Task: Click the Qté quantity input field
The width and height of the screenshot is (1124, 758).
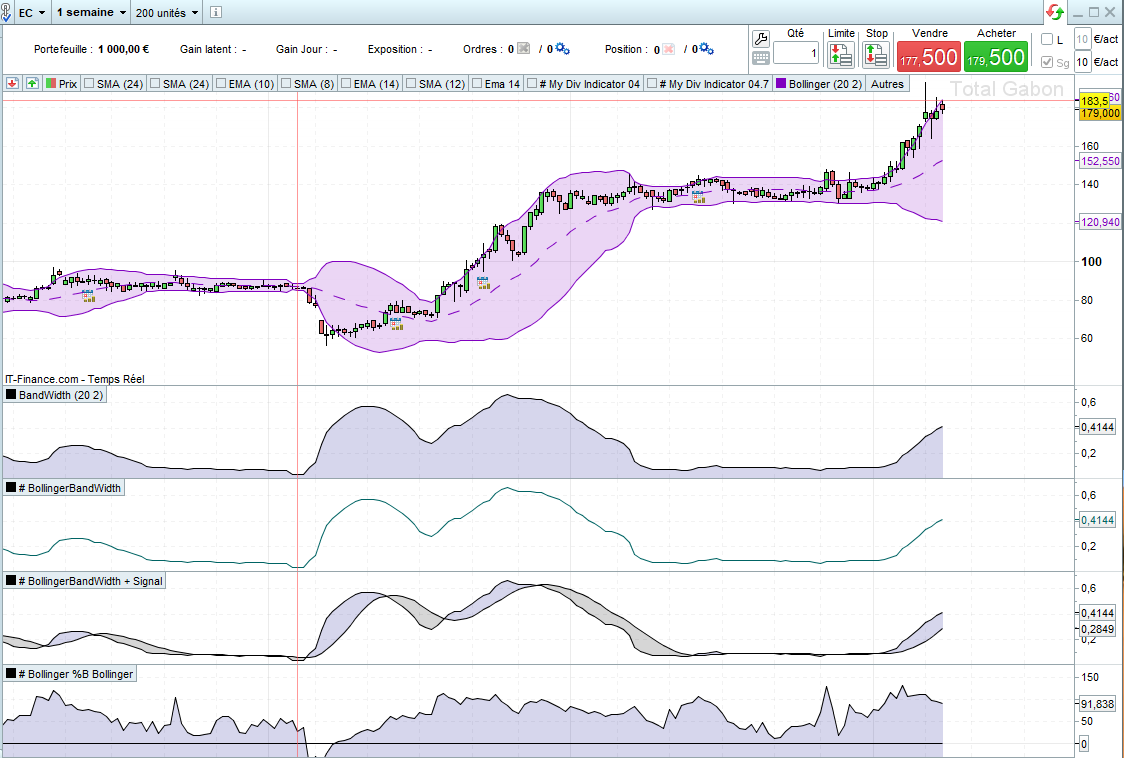Action: 796,53
